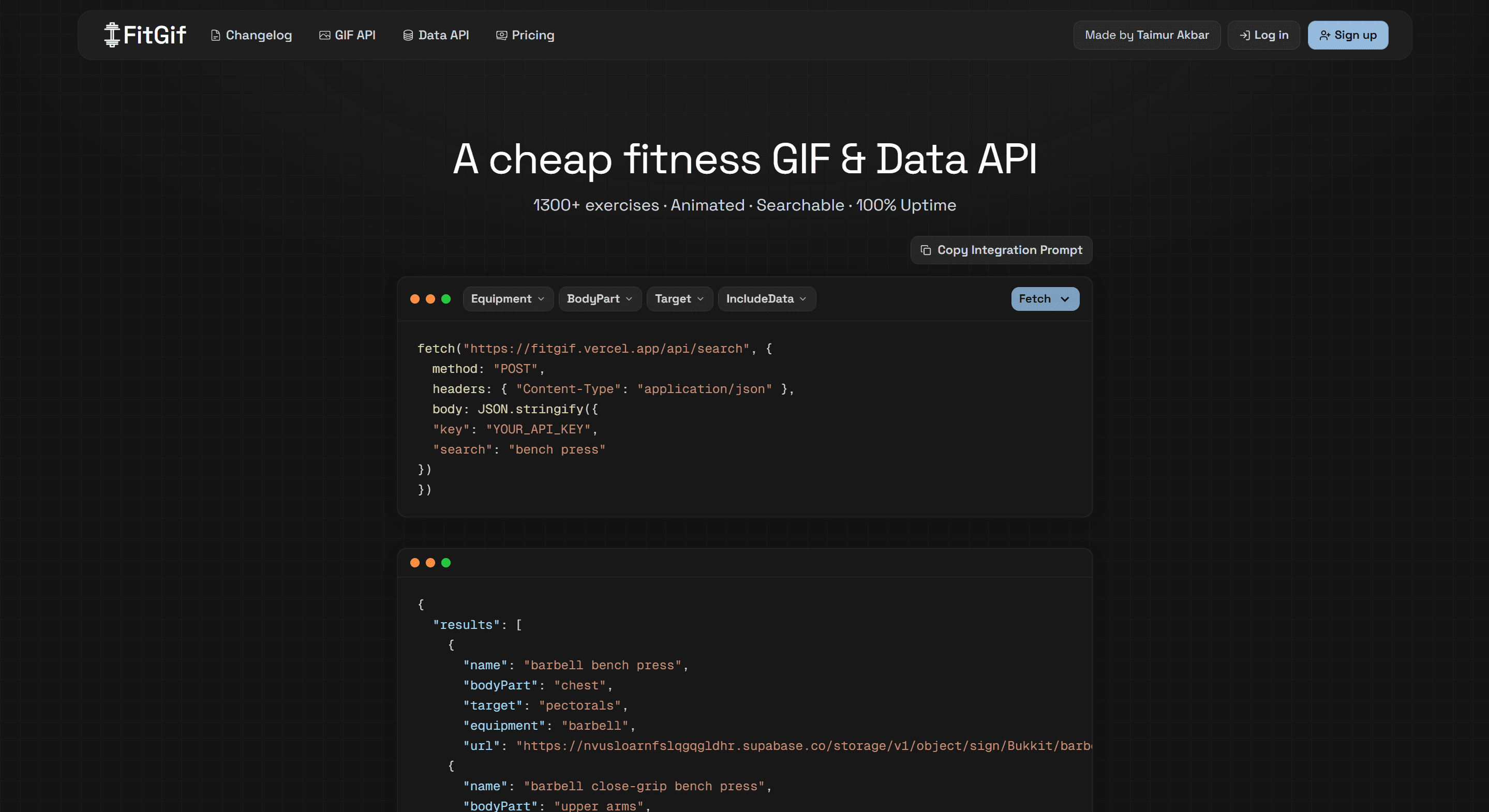Click "barbell bench press" result name
1489x812 pixels.
[x=602, y=665]
